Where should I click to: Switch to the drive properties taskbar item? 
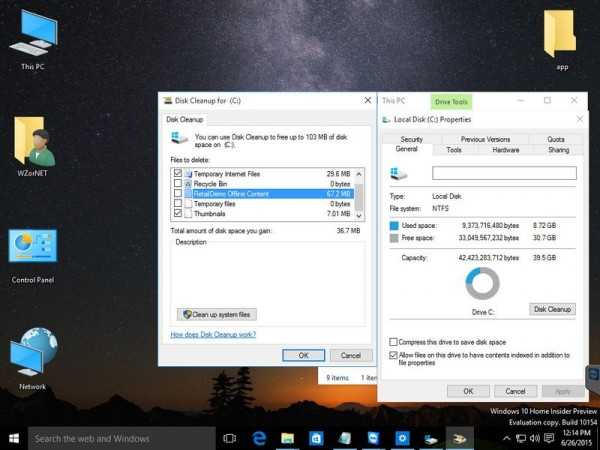click(431, 439)
